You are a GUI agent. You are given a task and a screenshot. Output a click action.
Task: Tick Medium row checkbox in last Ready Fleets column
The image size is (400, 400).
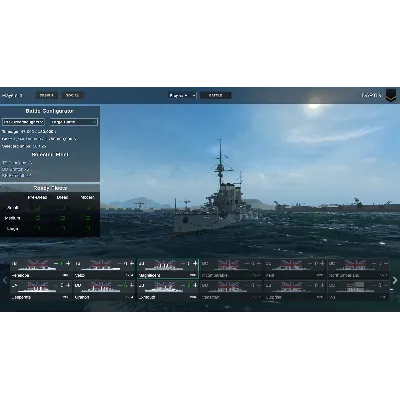[x=88, y=218]
